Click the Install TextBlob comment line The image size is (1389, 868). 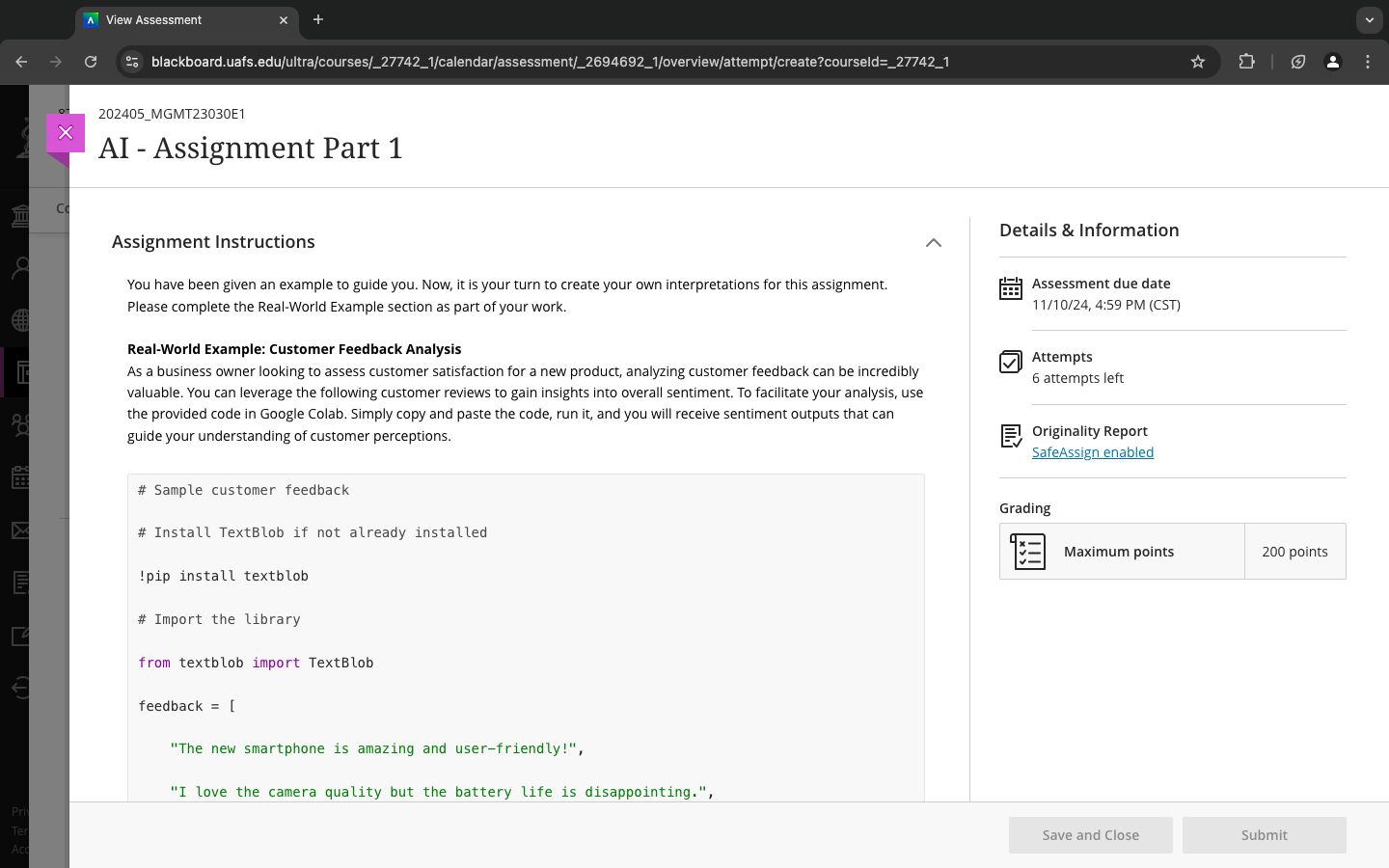313,532
